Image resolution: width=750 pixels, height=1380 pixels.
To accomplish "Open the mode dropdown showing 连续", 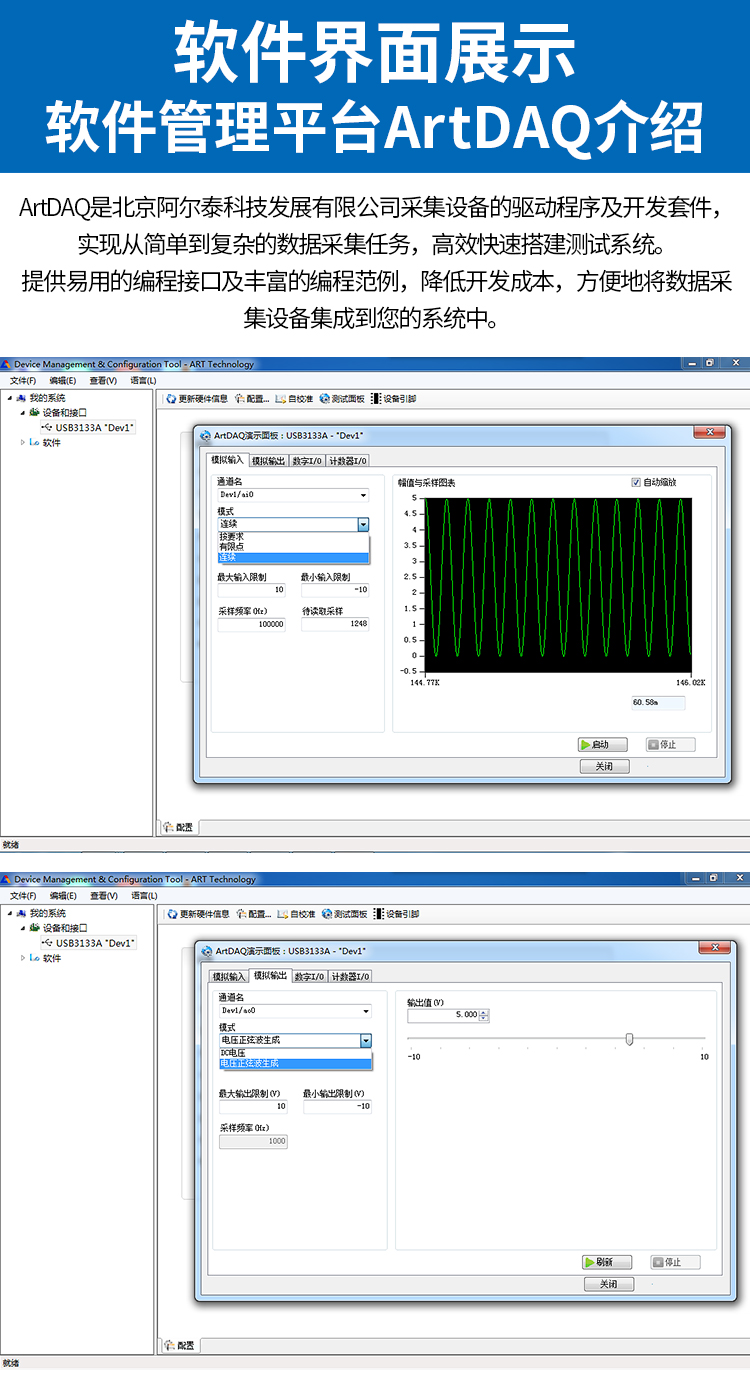I will pos(363,524).
